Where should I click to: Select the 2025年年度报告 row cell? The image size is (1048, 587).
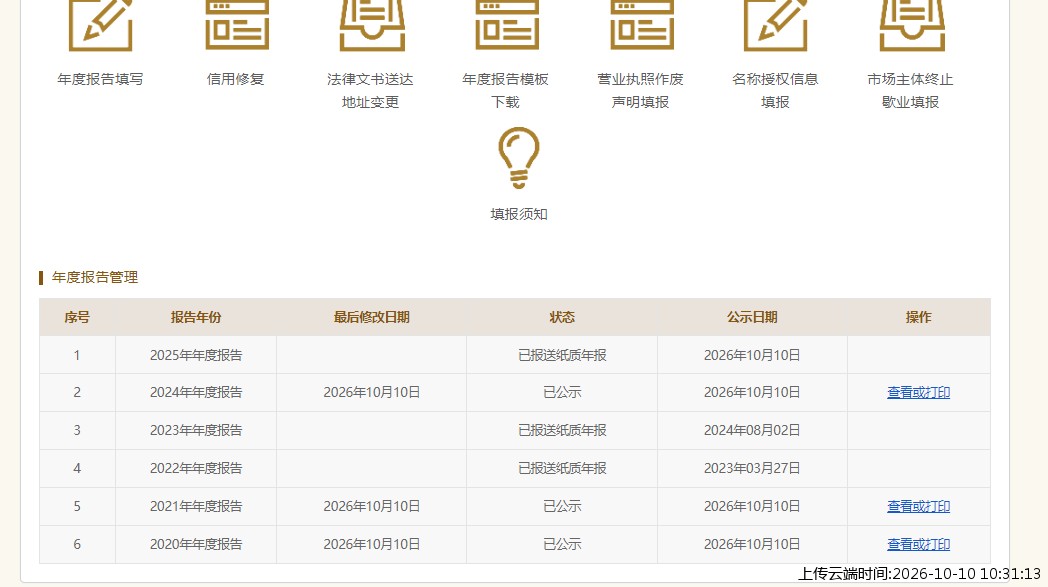196,355
